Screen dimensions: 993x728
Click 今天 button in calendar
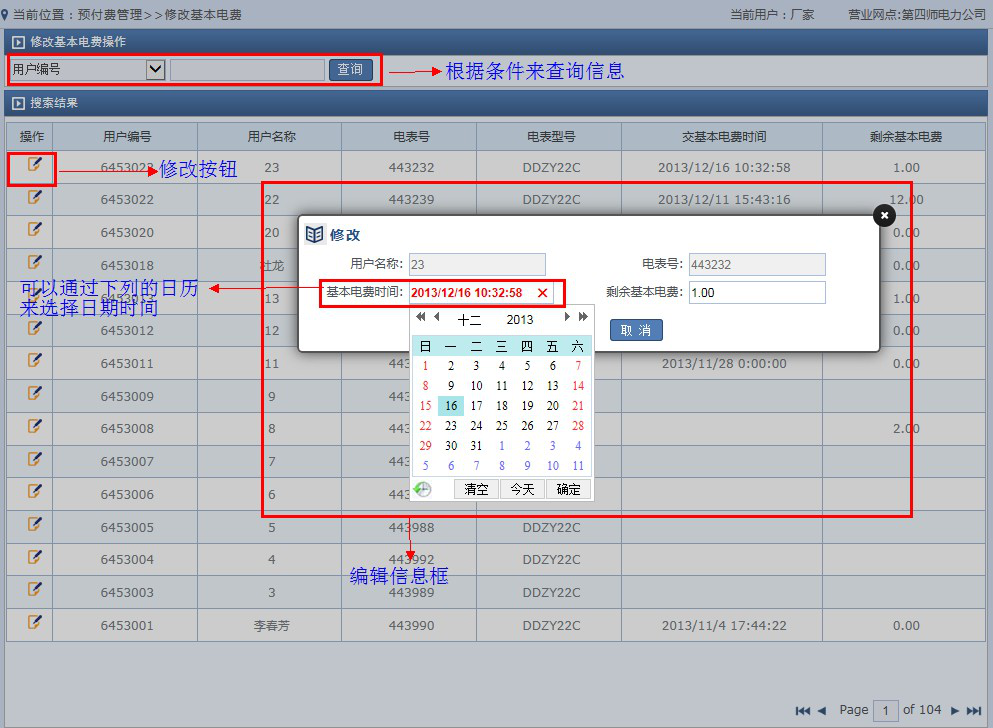click(x=522, y=489)
